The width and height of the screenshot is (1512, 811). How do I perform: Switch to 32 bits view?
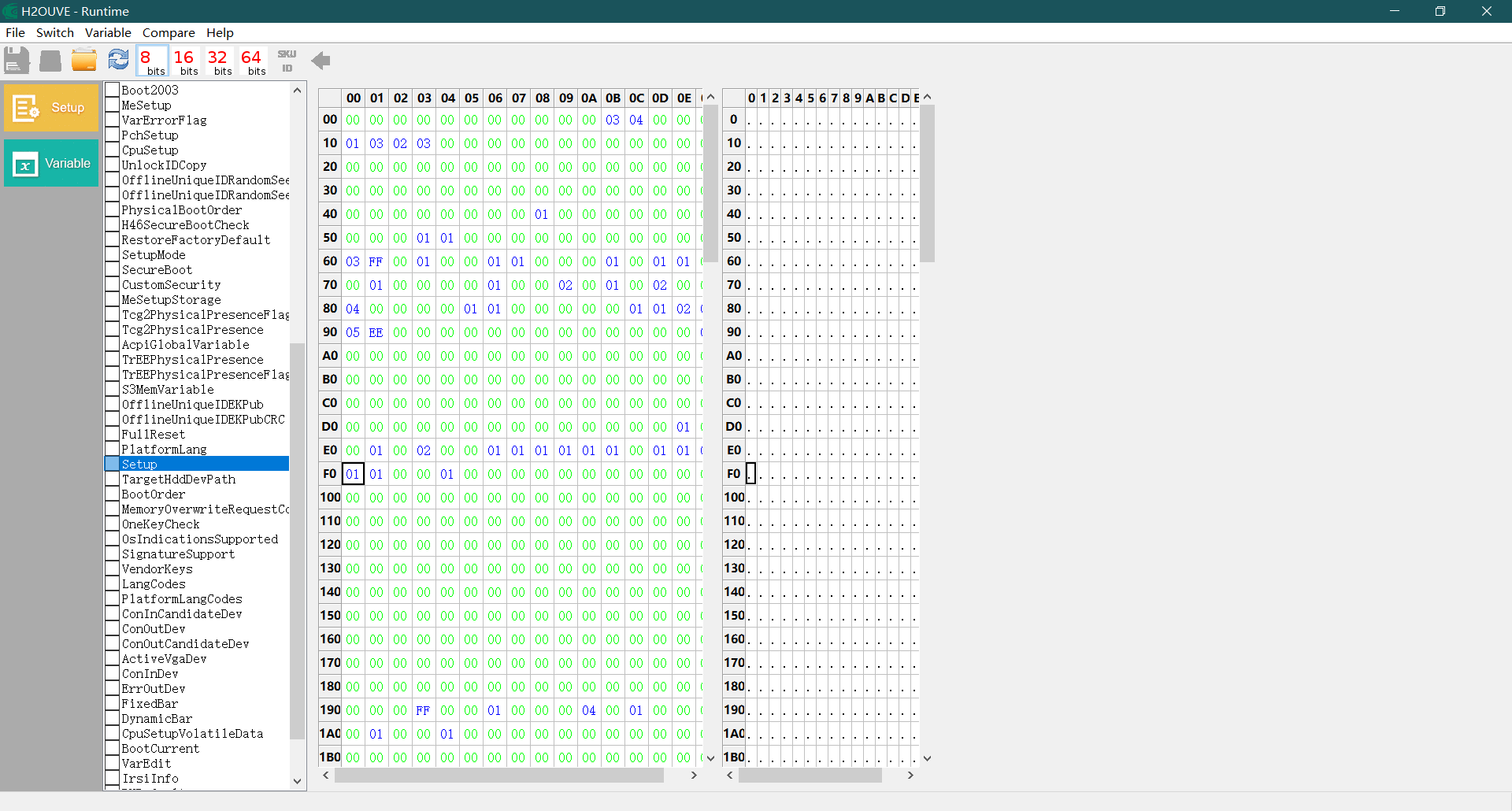pos(218,61)
